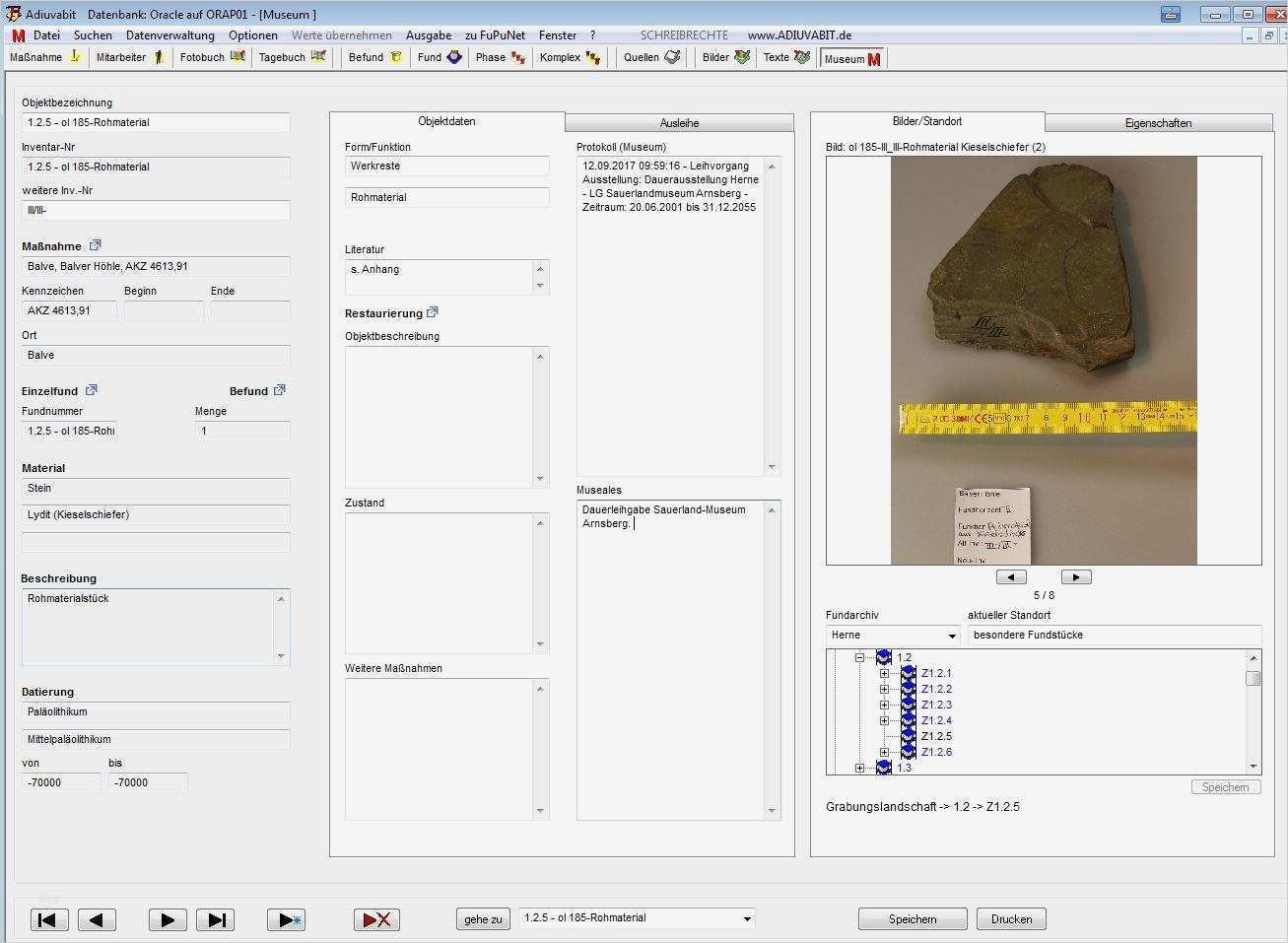Image resolution: width=1288 pixels, height=943 pixels.
Task: Click the Drucken button
Action: [1011, 919]
